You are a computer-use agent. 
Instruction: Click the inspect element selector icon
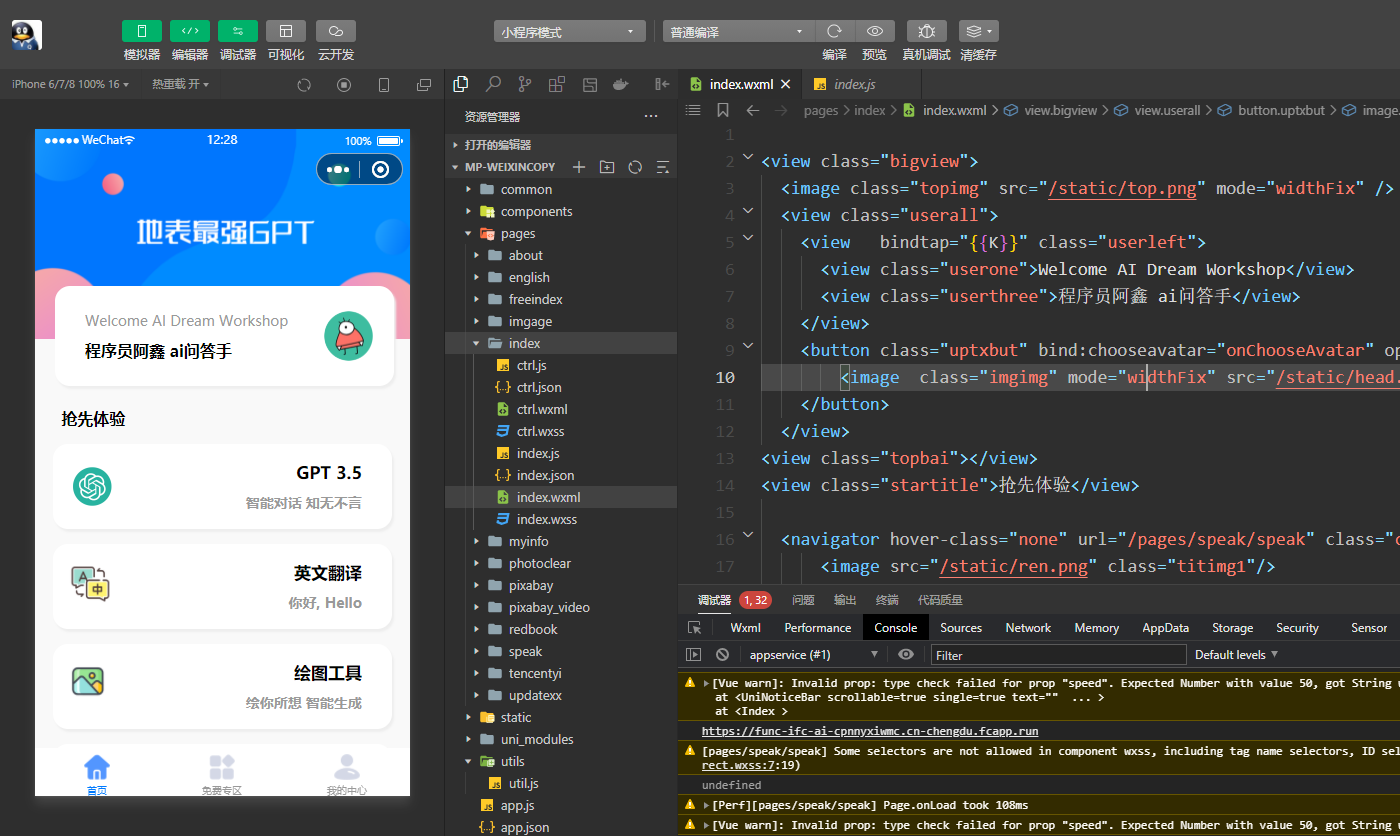[x=695, y=628]
